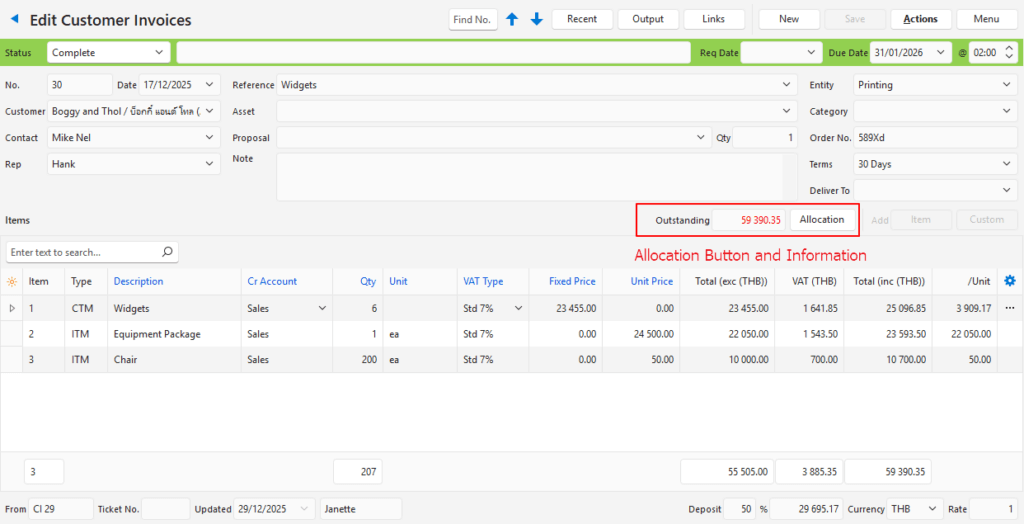Screen dimensions: 1024x524
Task: Select the Equipment Package item row
Action: (156, 334)
